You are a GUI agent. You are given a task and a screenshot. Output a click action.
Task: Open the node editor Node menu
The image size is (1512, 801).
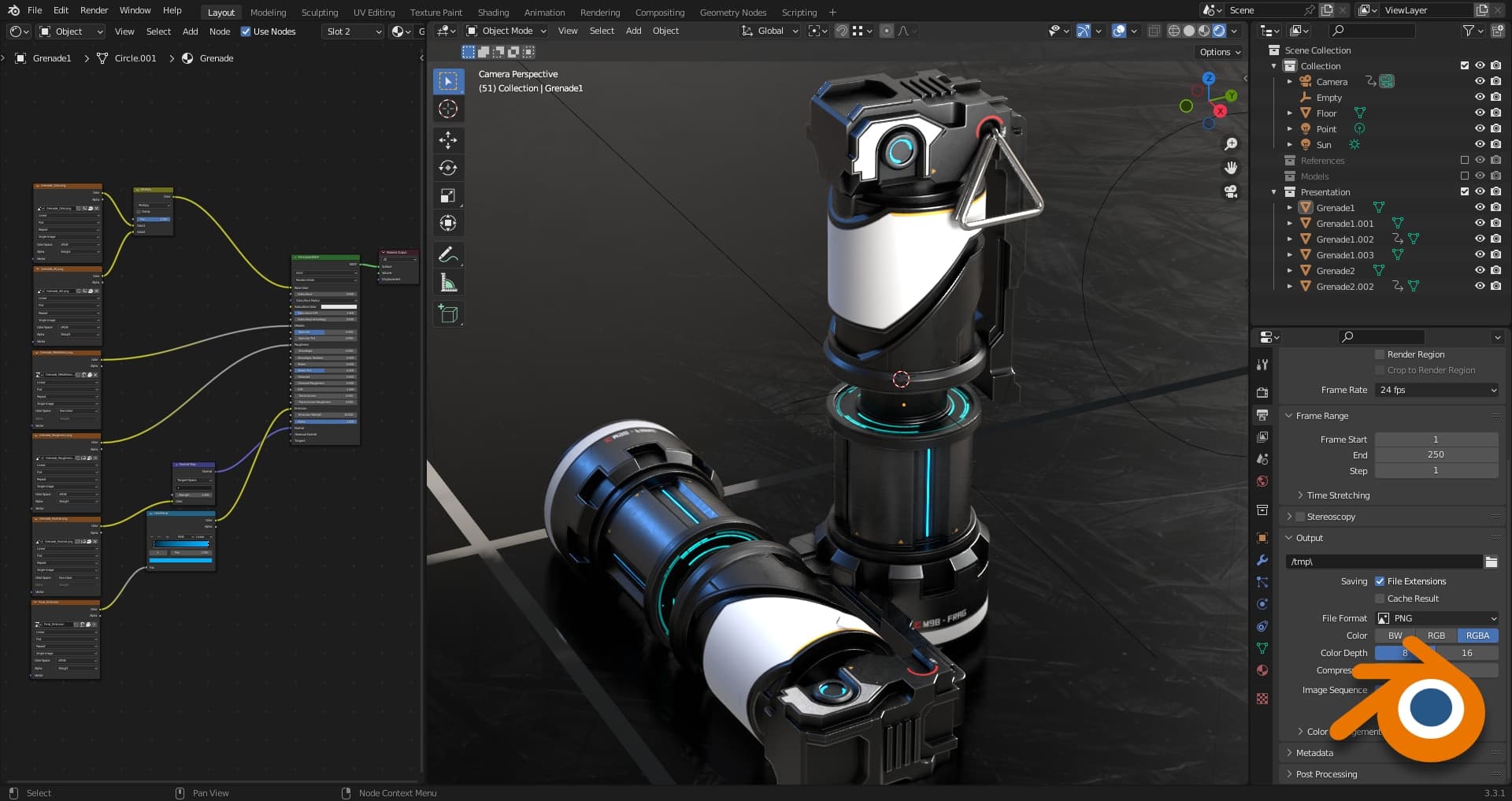(x=220, y=32)
